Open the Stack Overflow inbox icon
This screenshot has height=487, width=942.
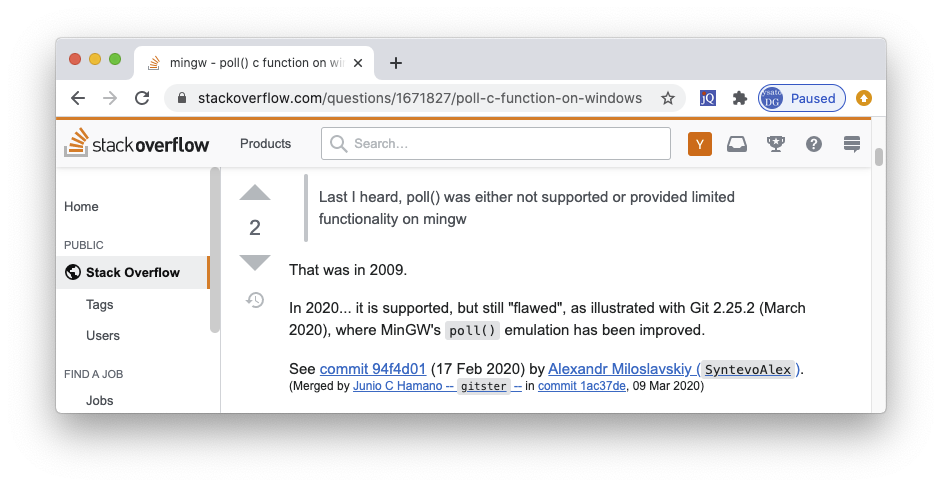click(737, 144)
